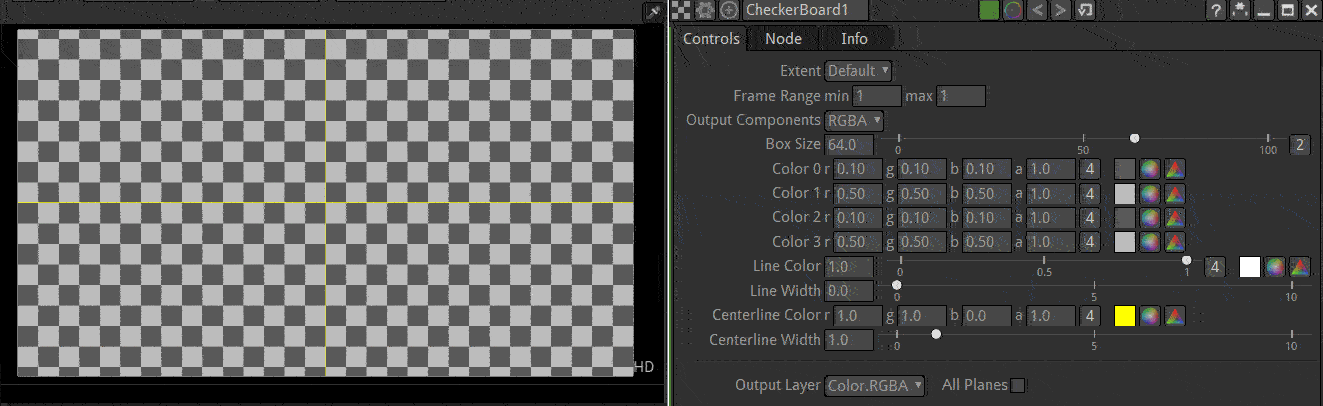Click the Frame Range min field
1323x406 pixels.
(876, 96)
